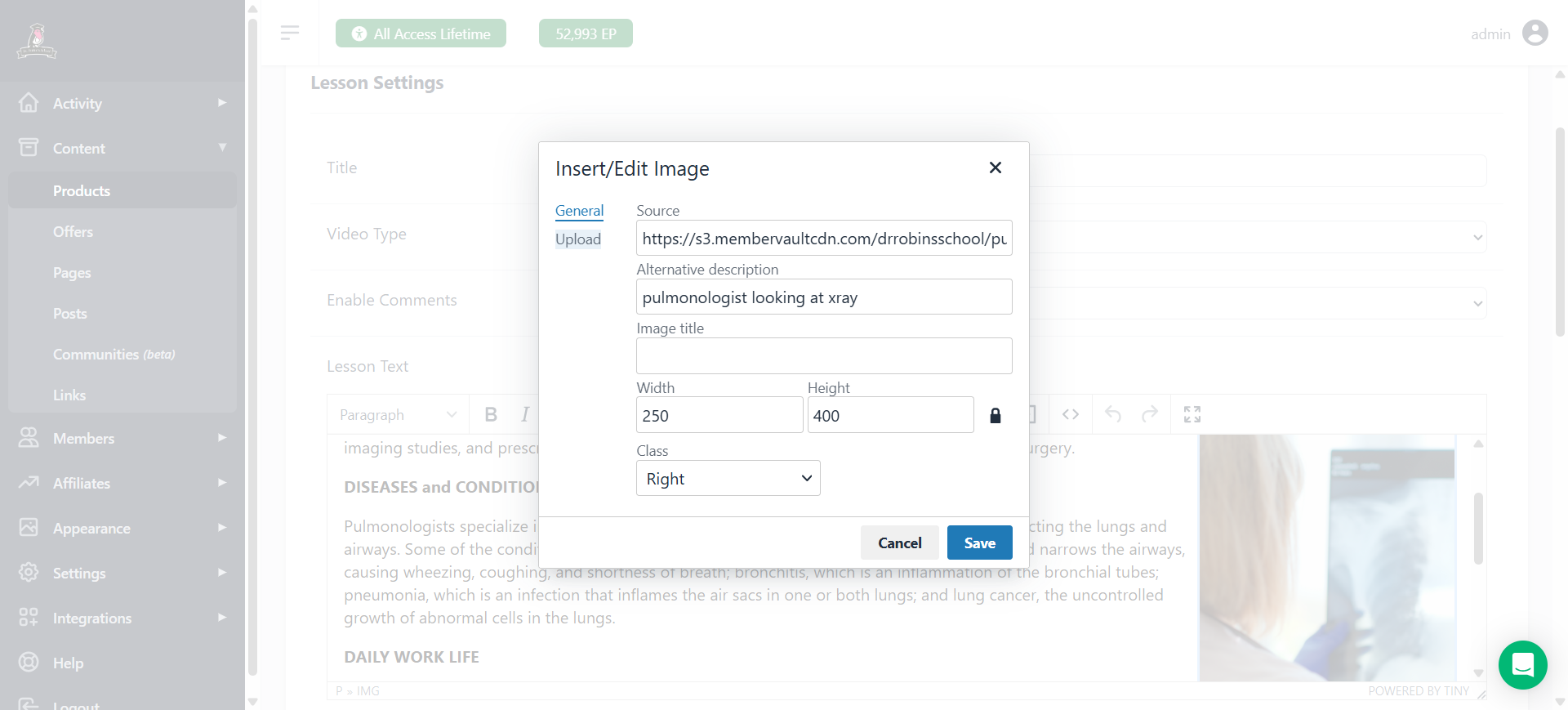1568x710 pixels.
Task: Switch to the Upload tab
Action: (x=578, y=239)
